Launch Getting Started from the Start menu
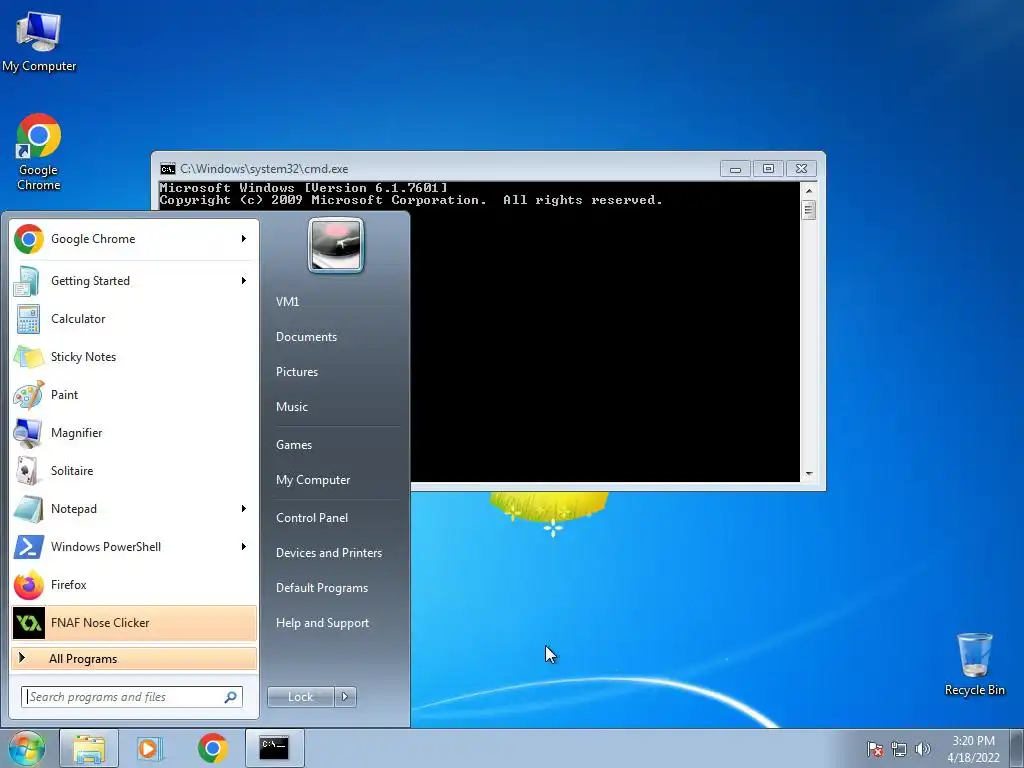Viewport: 1024px width, 768px height. 134,281
